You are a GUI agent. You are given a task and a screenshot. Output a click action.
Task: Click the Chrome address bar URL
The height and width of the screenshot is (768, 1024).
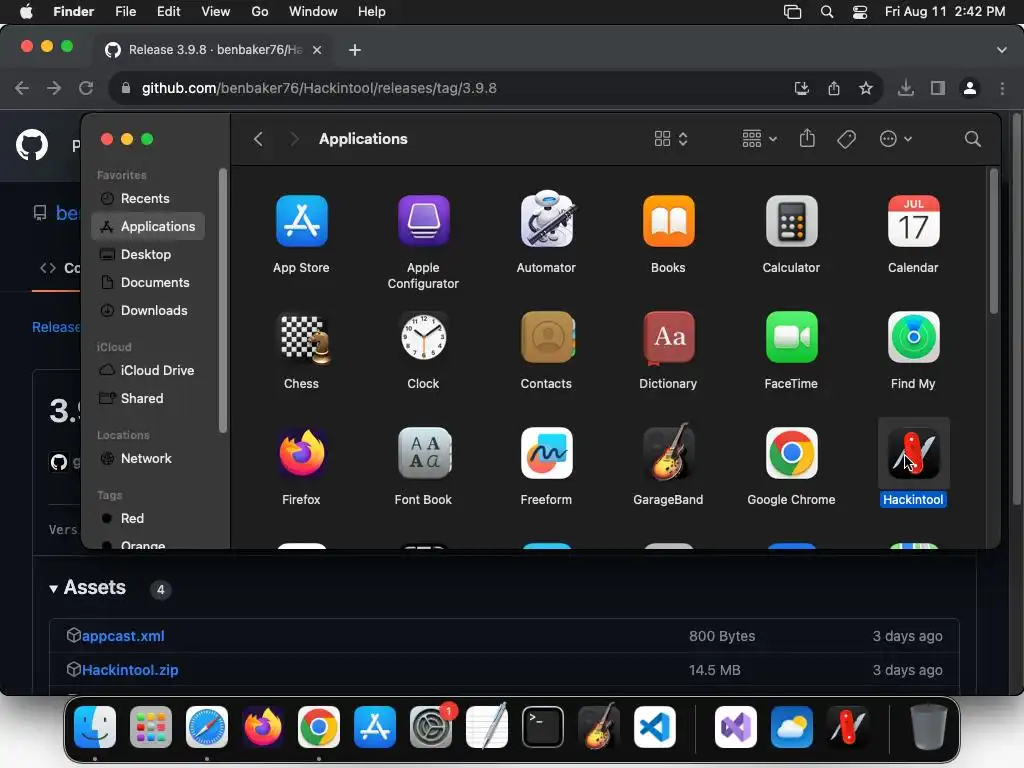[319, 88]
